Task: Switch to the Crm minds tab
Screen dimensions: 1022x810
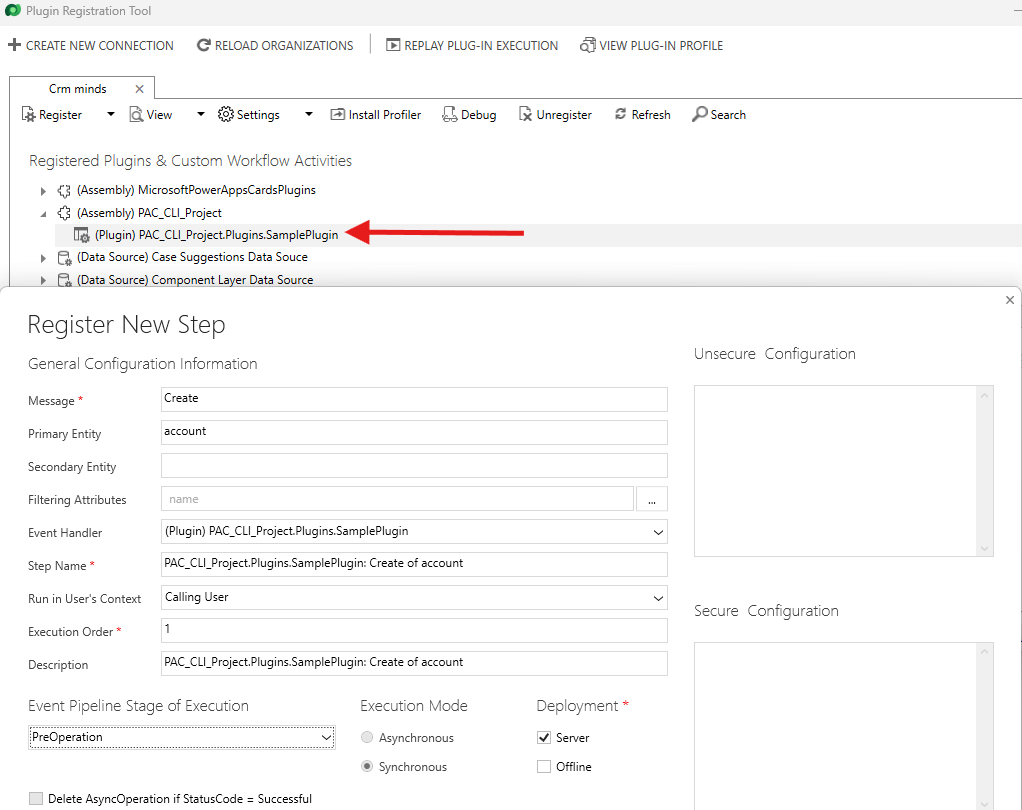Action: pos(78,89)
